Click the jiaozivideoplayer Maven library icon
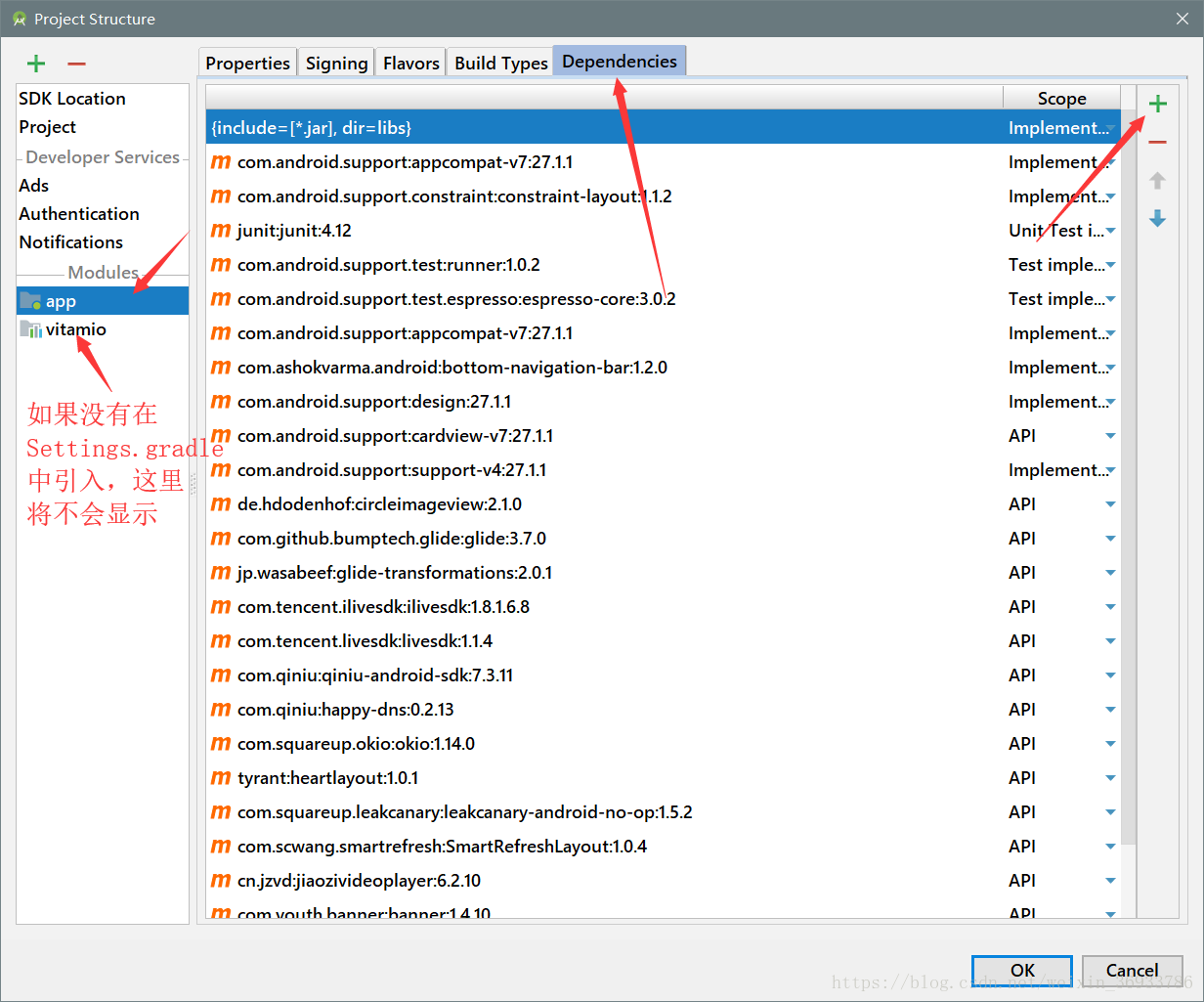 (221, 881)
